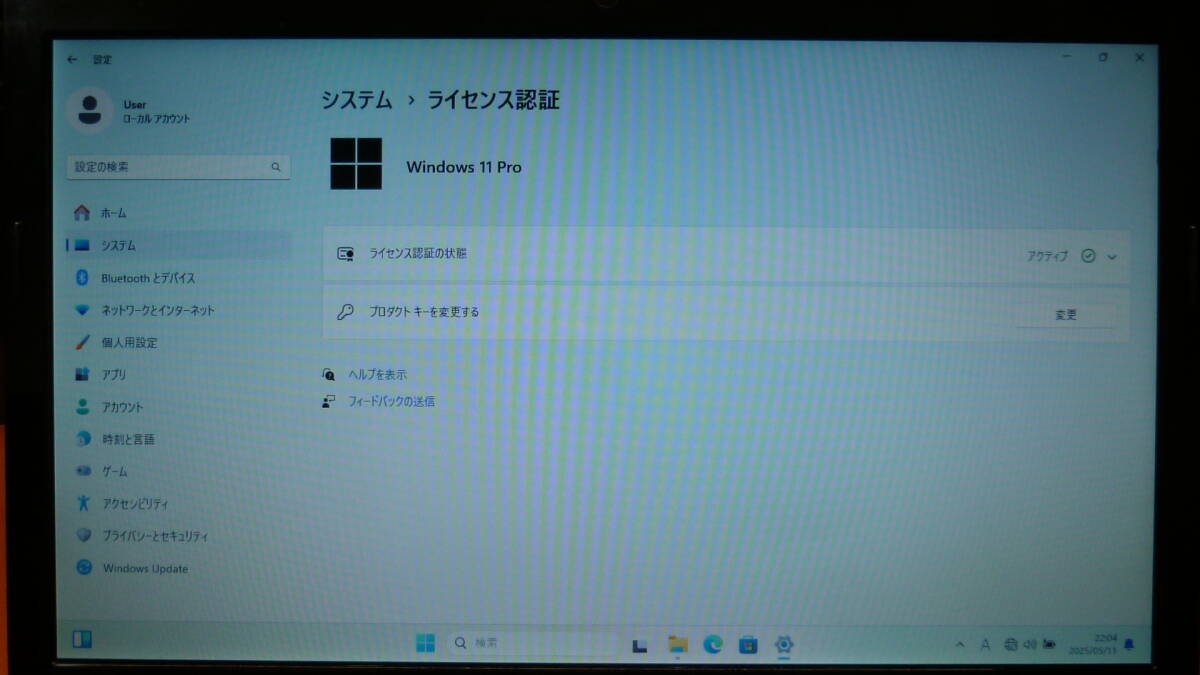This screenshot has height=675, width=1200.
Task: Open the User account profile picture
Action: click(x=90, y=109)
